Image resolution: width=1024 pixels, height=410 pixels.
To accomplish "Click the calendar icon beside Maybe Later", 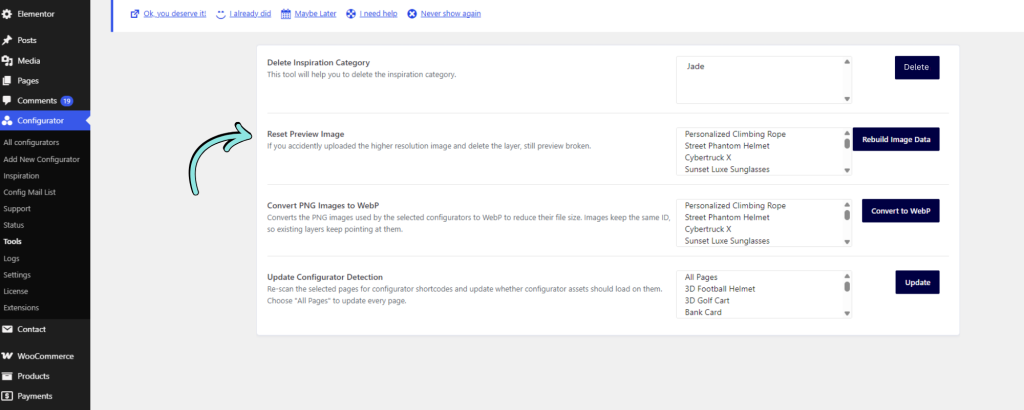I will pyautogui.click(x=285, y=14).
